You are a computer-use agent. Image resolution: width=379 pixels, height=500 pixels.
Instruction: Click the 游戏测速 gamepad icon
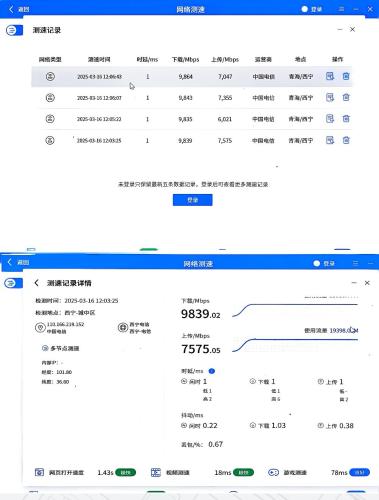click(273, 472)
